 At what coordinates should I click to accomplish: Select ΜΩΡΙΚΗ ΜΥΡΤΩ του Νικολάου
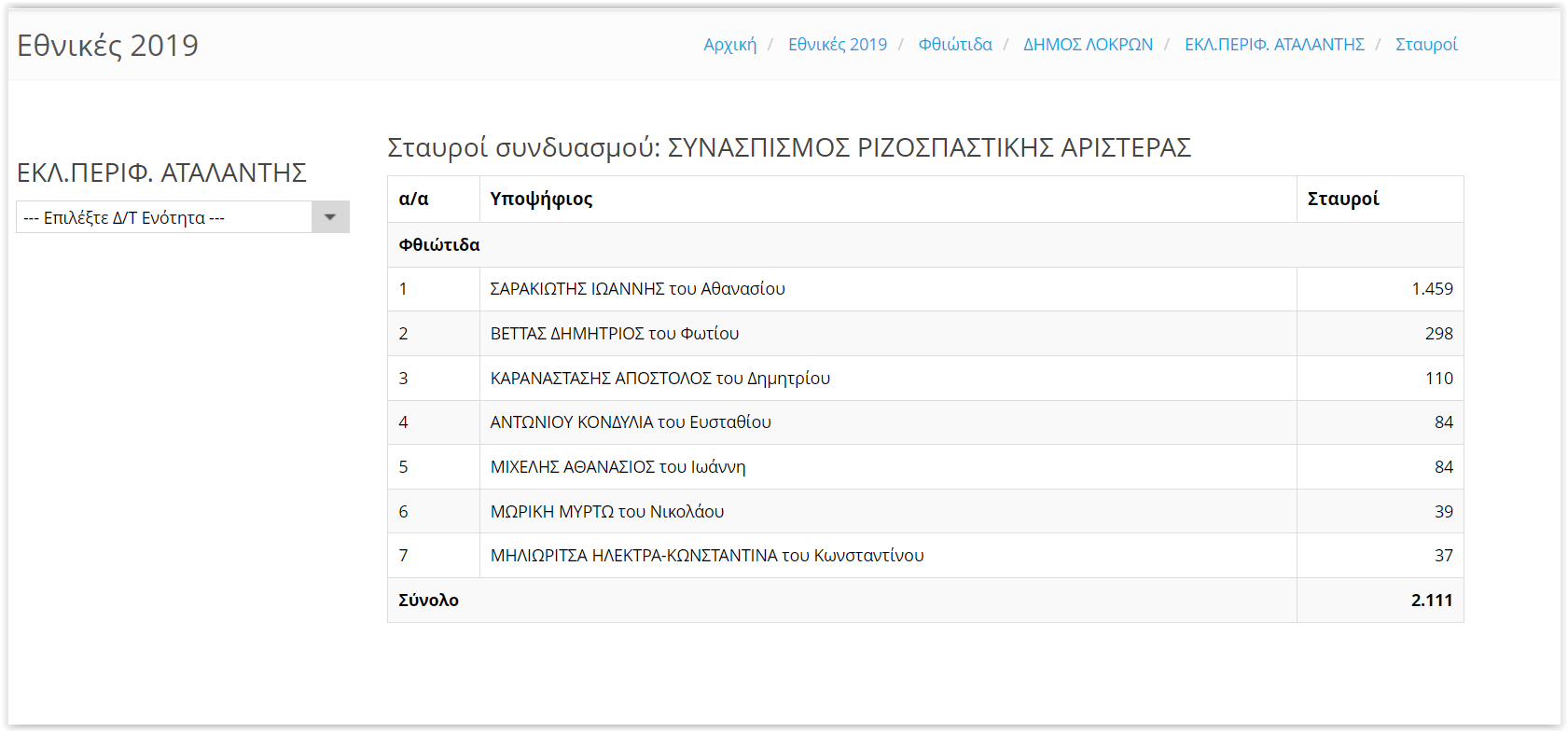coord(606,512)
